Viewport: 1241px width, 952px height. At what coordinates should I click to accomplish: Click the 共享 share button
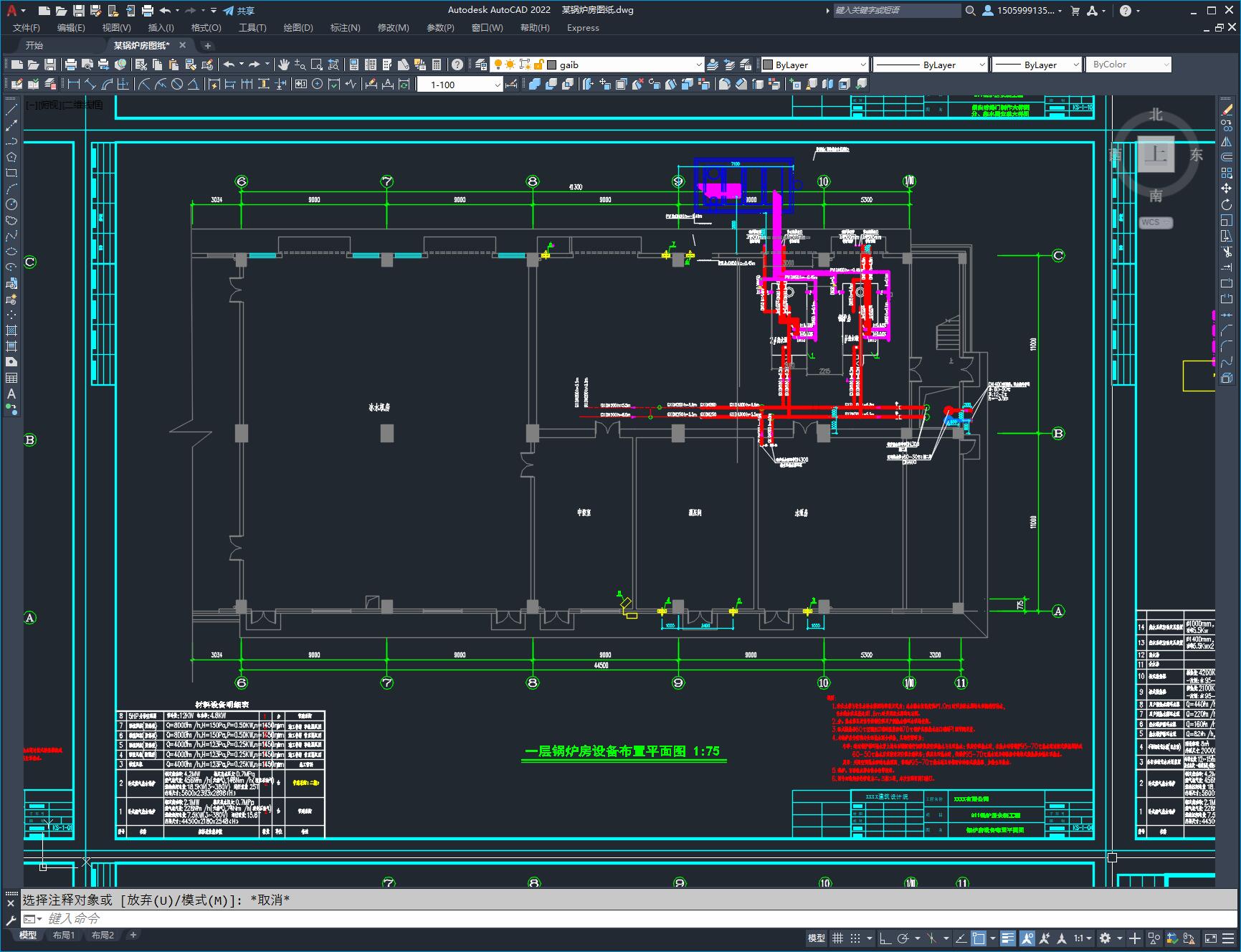(x=239, y=11)
